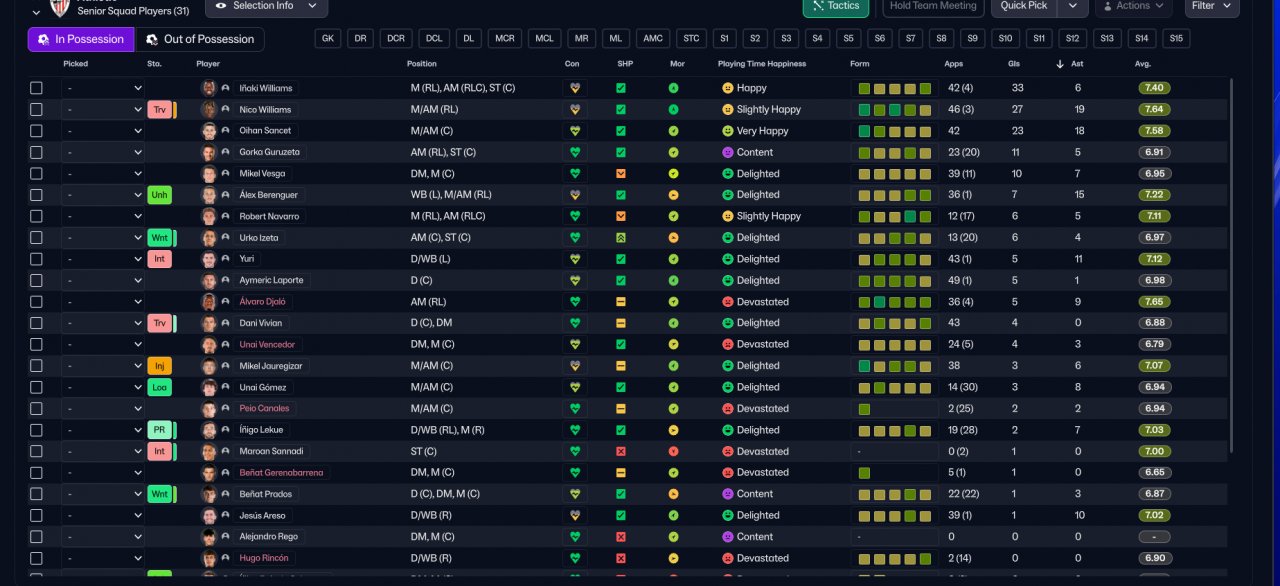Check the box next to Dani Vivian
This screenshot has height=586, width=1280.
pos(36,323)
